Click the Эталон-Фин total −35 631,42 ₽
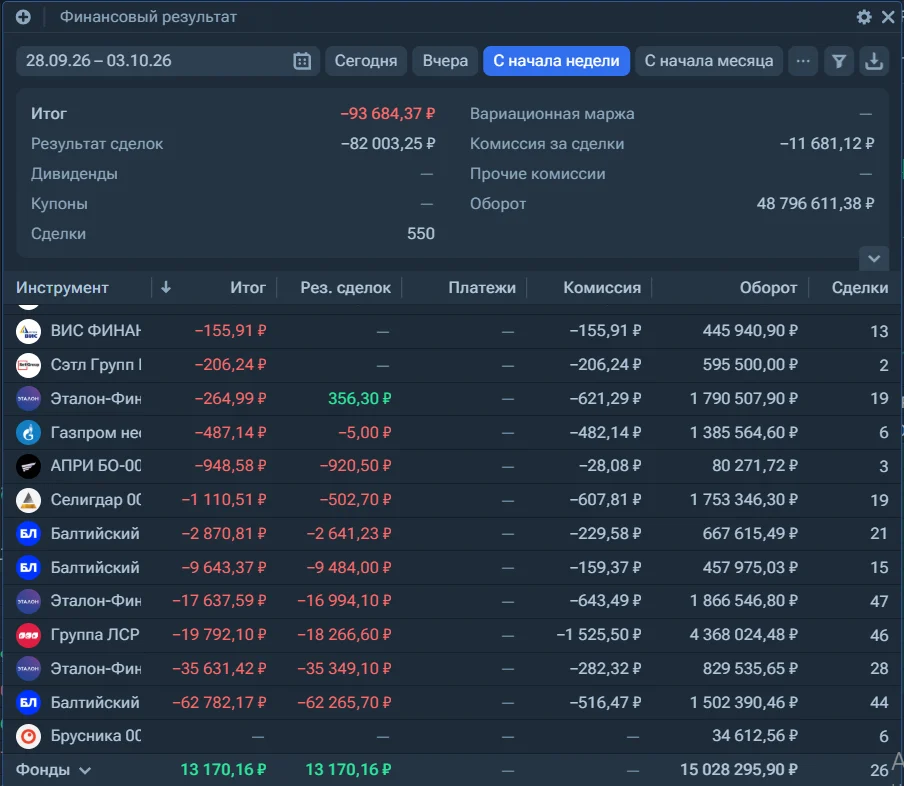This screenshot has height=786, width=904. point(219,668)
